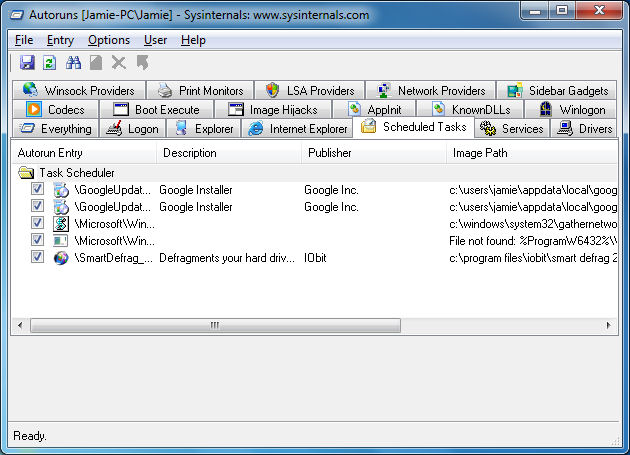The image size is (630, 455).
Task: Select the Drivers tab
Action: (583, 129)
